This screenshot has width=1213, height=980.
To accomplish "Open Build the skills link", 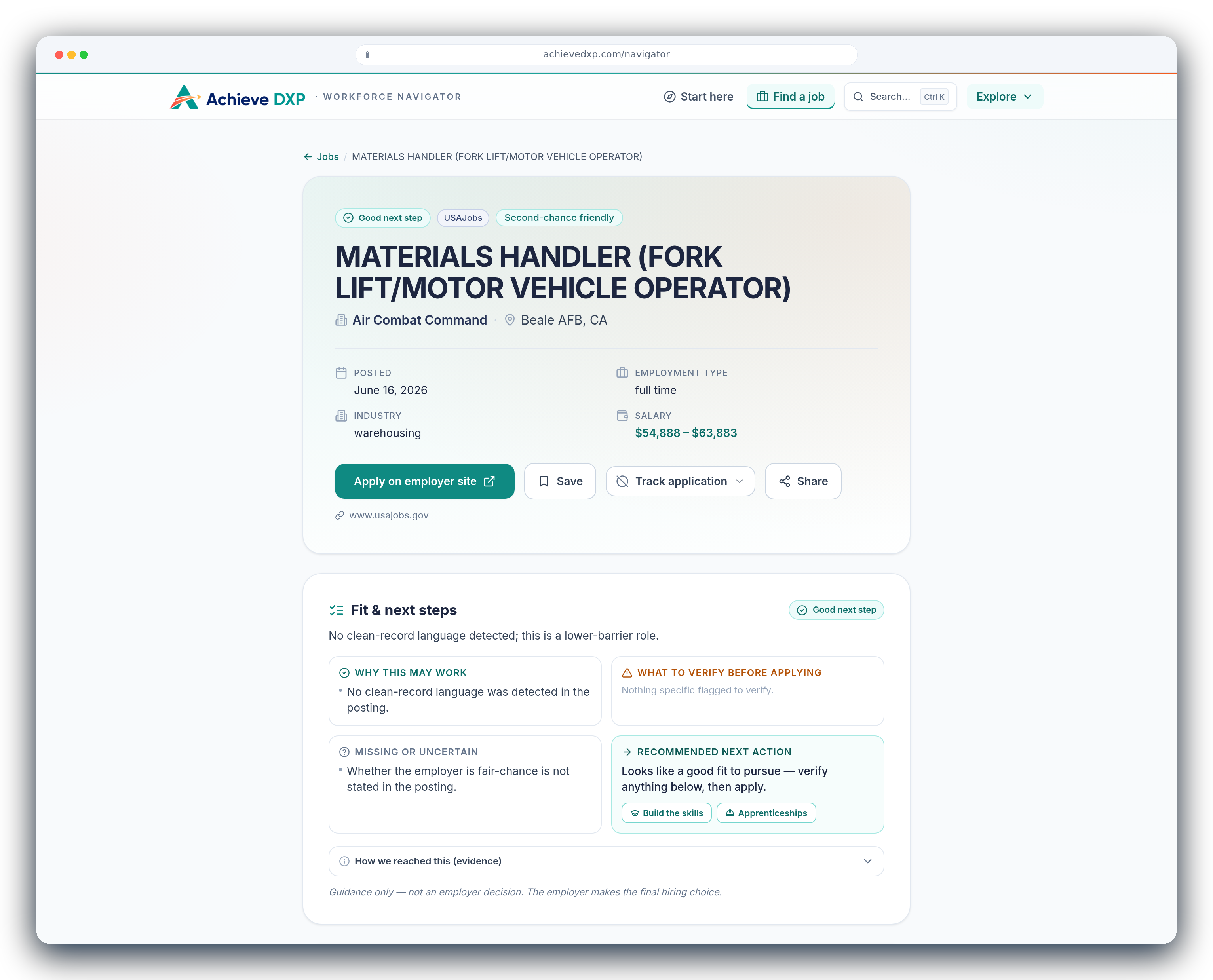I will click(666, 813).
